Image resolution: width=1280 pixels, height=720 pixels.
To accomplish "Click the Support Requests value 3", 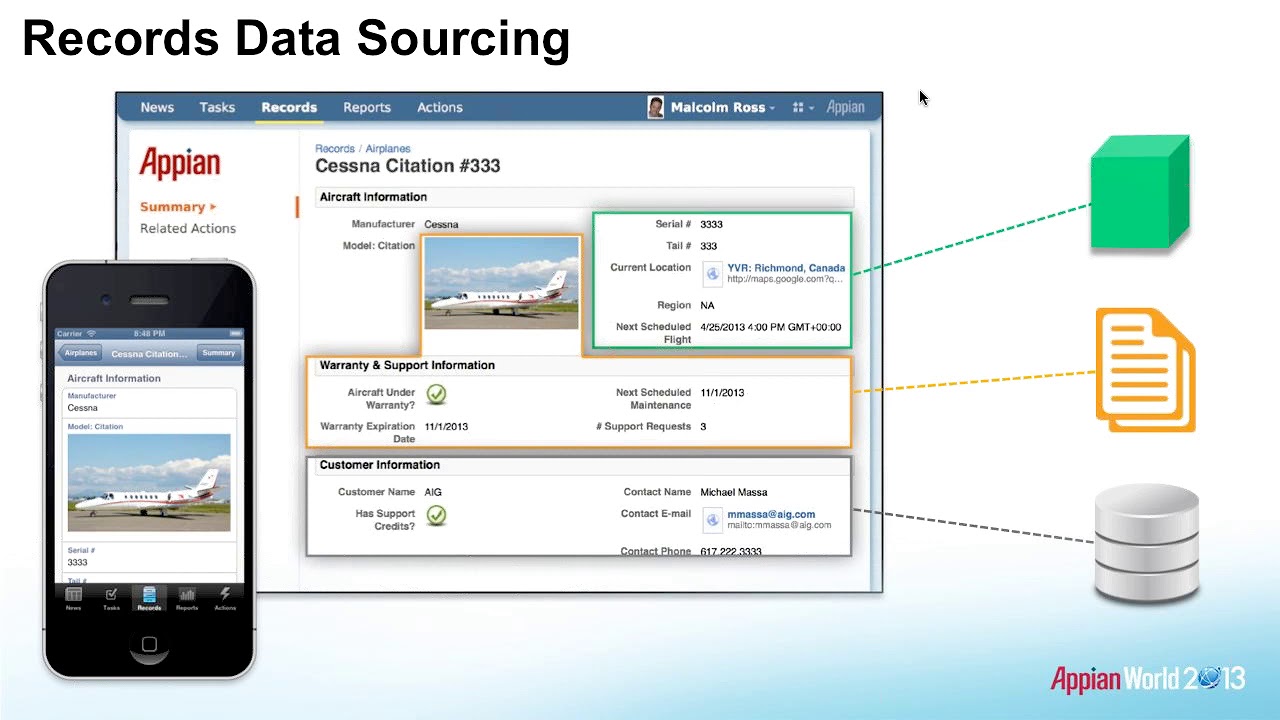I will pyautogui.click(x=703, y=426).
